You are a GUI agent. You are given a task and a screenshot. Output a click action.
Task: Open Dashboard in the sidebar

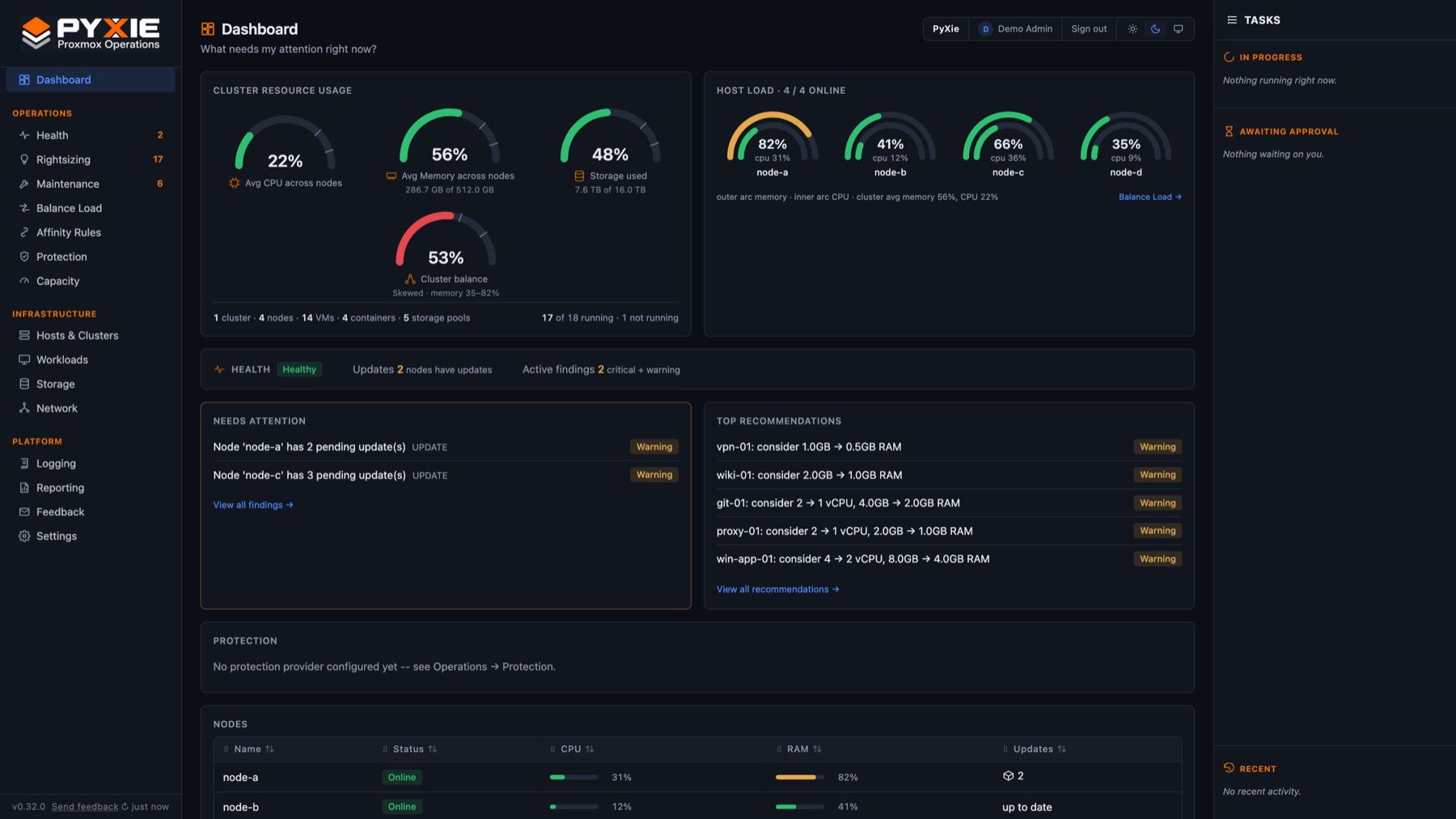point(91,79)
